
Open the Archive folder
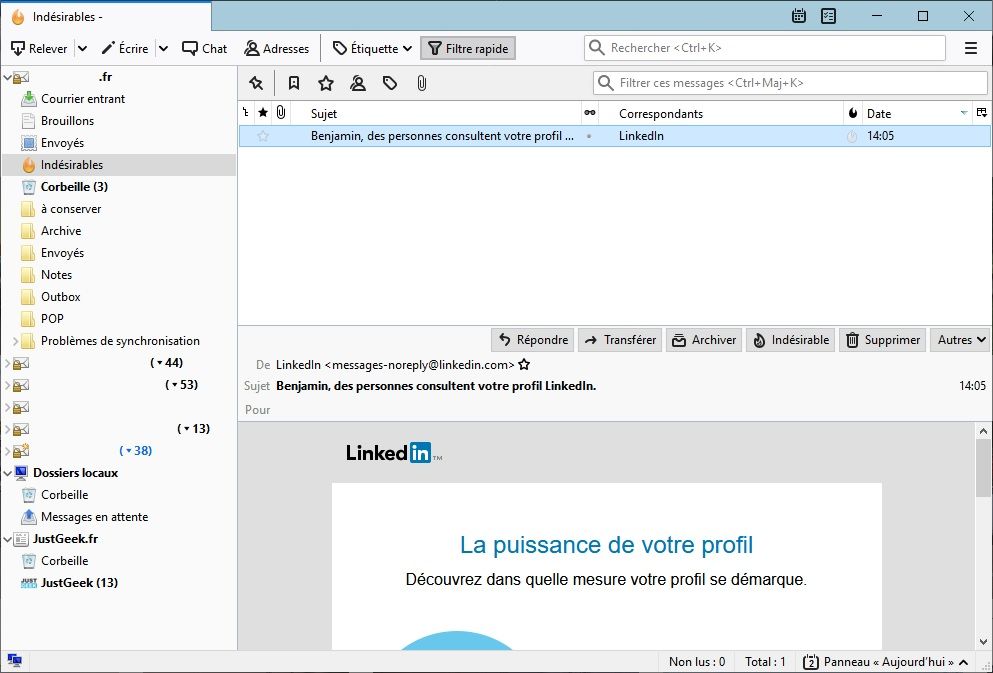point(61,231)
